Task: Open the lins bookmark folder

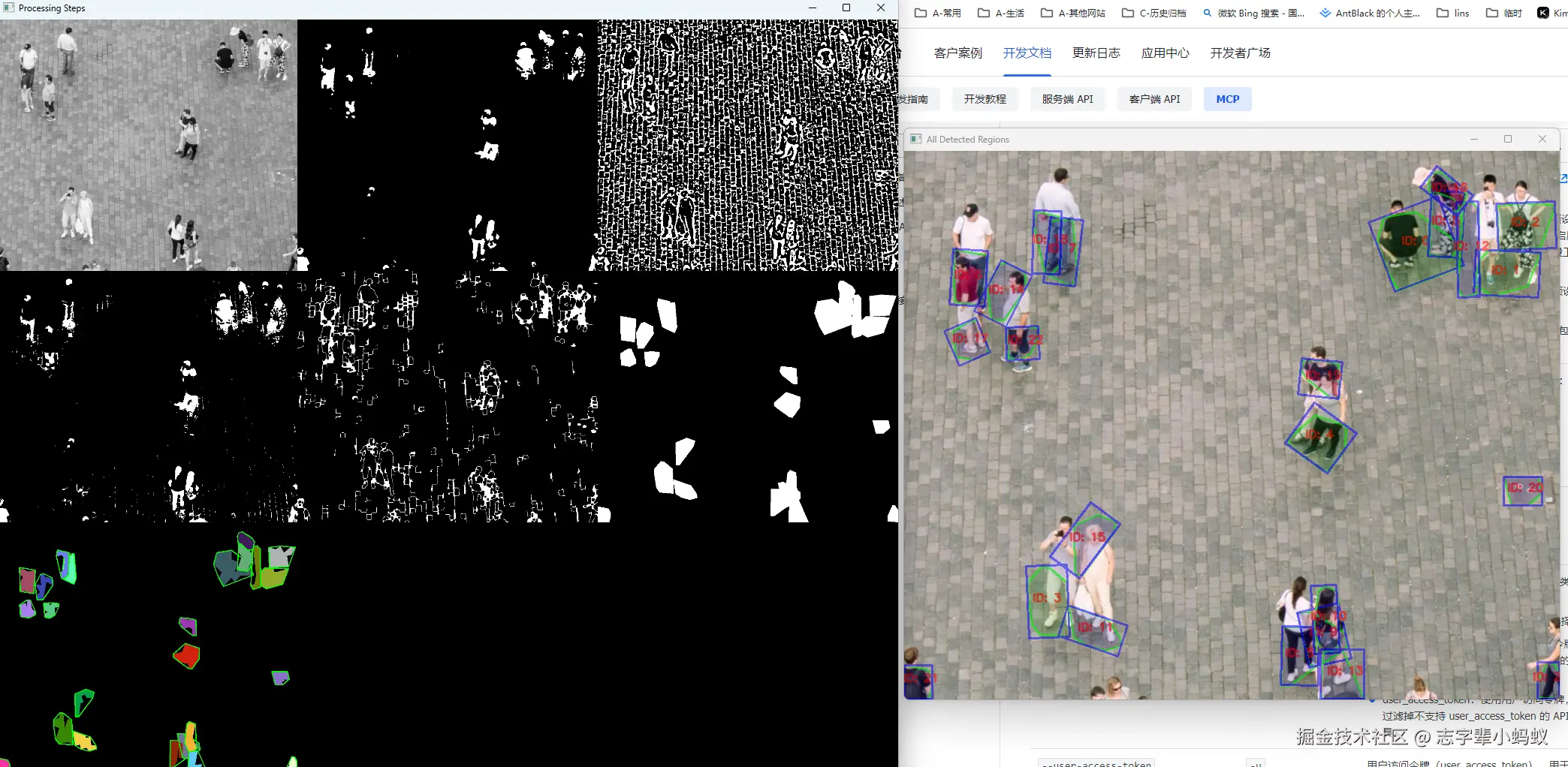Action: [x=1453, y=13]
